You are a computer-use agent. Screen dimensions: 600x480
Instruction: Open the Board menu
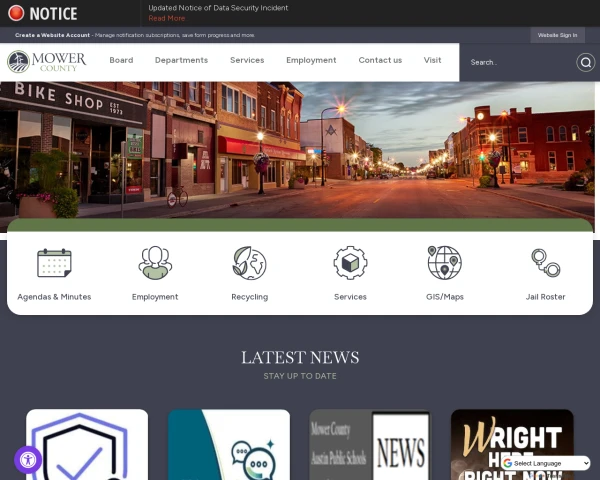click(x=121, y=60)
